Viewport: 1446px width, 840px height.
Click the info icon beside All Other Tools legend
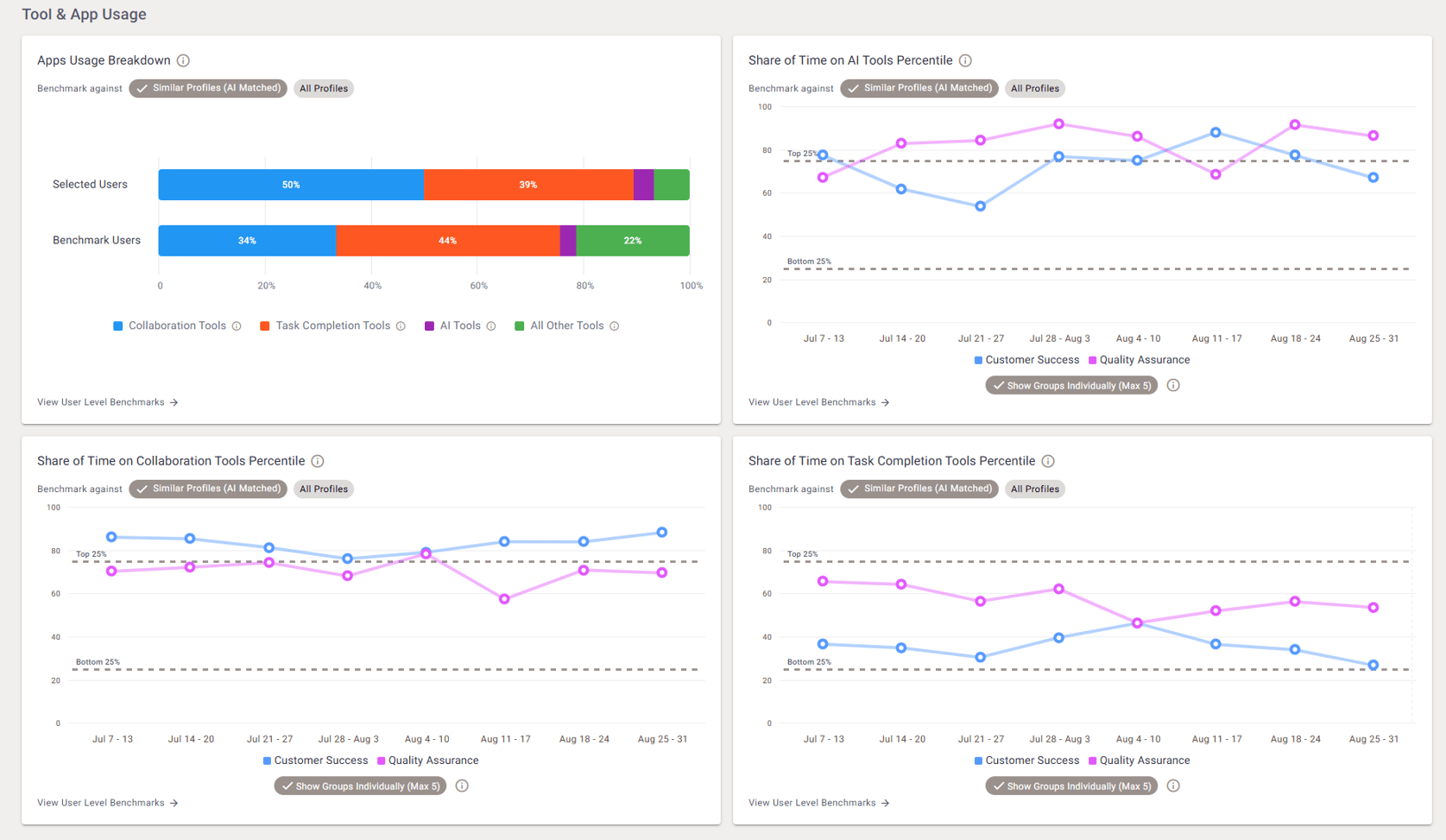coord(614,325)
